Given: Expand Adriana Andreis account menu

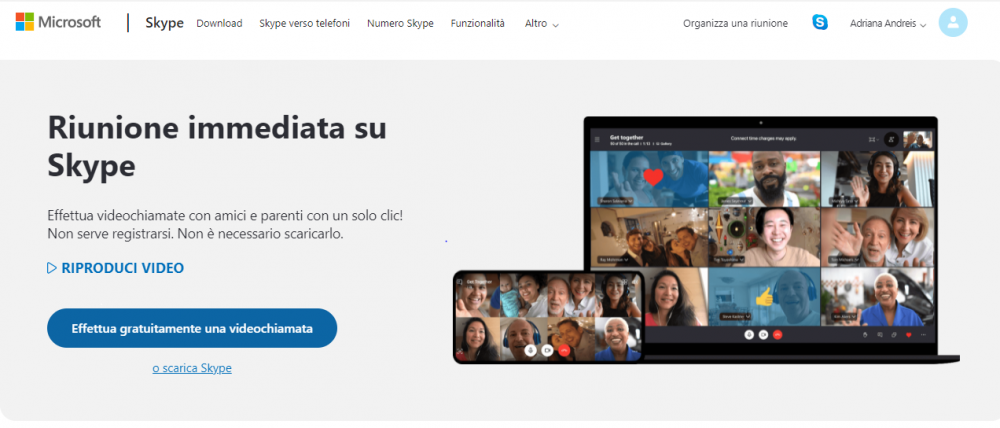Looking at the screenshot, I should point(888,24).
